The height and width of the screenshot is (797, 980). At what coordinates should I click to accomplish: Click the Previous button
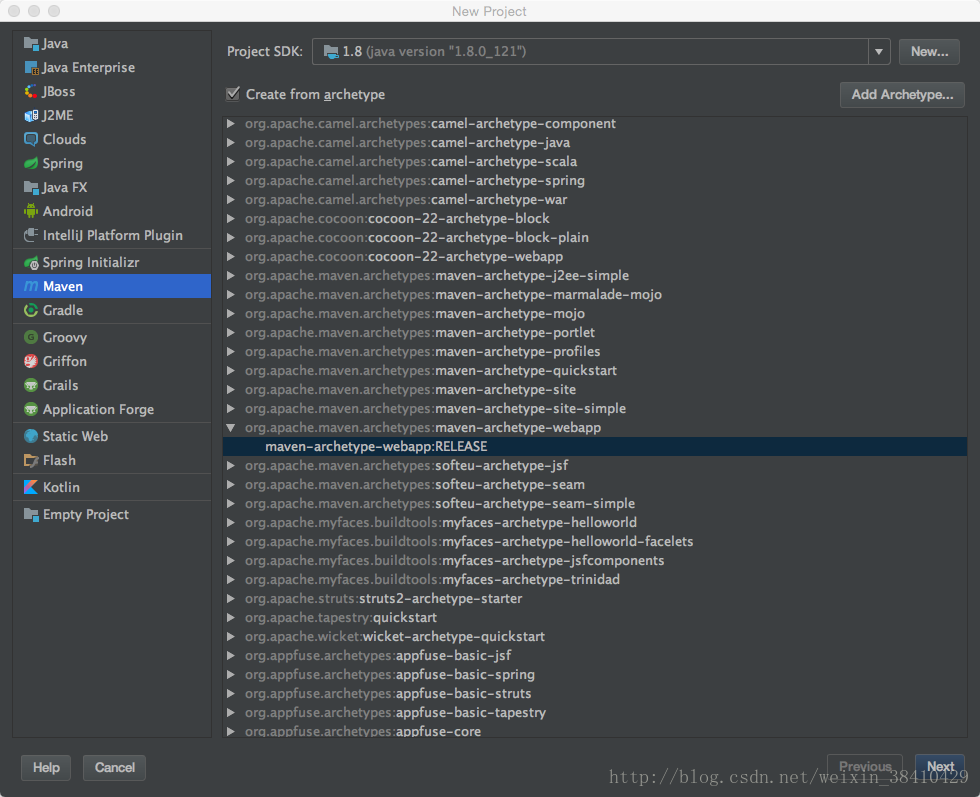tap(865, 767)
